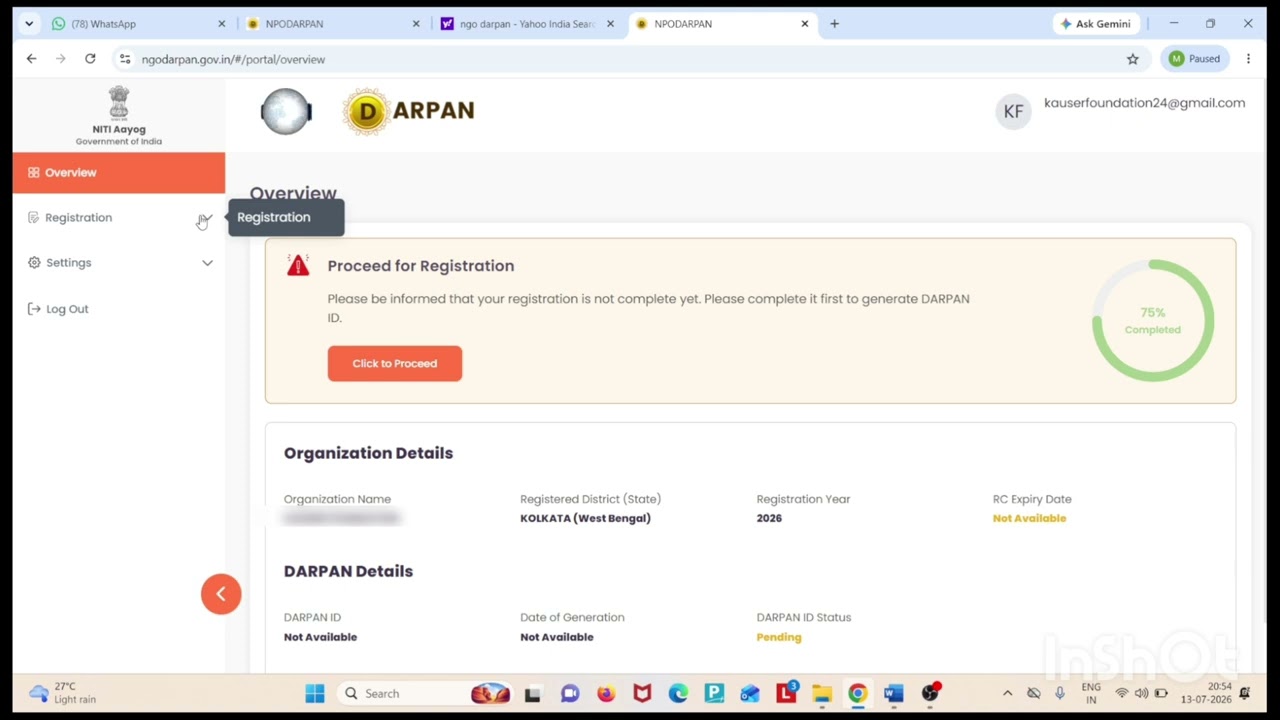Open Microsoft Edge from the taskbar
The image size is (1280, 720).
[678, 693]
